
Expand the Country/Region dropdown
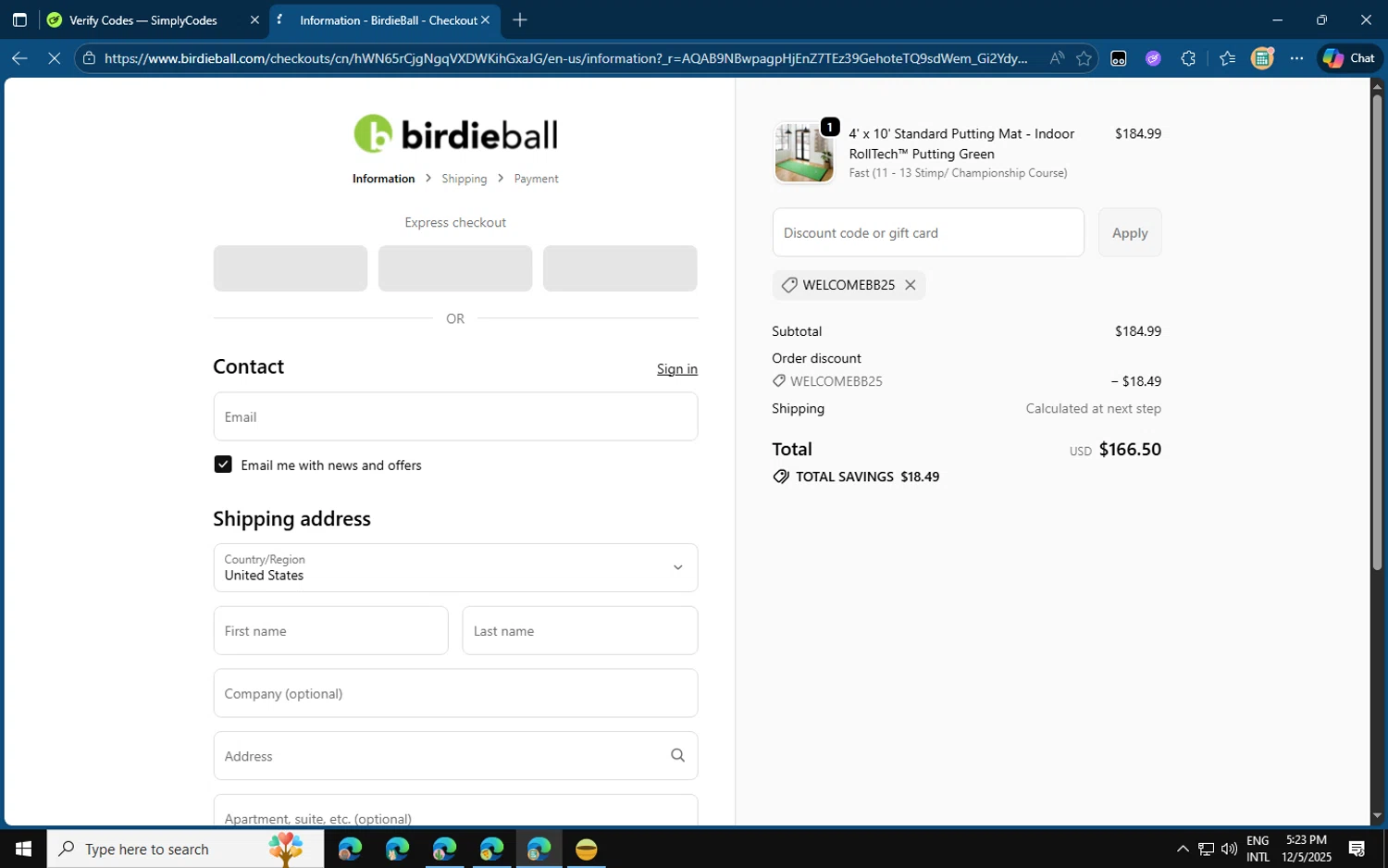[455, 567]
